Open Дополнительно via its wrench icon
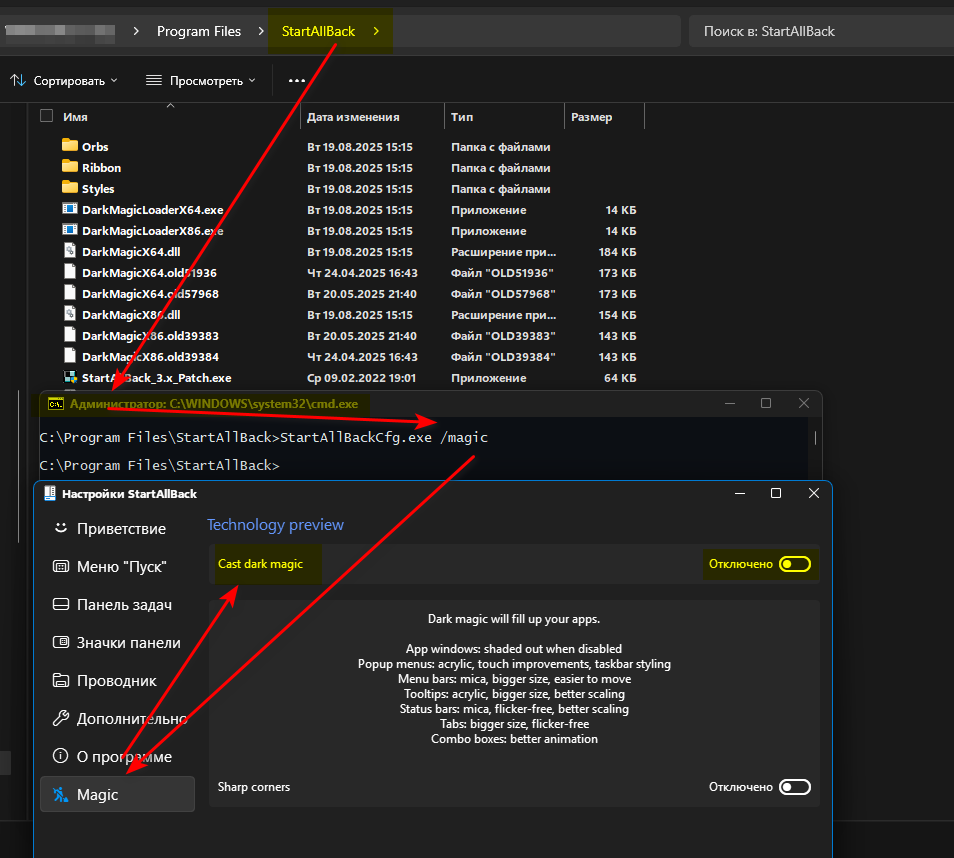The height and width of the screenshot is (858, 954). 61,719
